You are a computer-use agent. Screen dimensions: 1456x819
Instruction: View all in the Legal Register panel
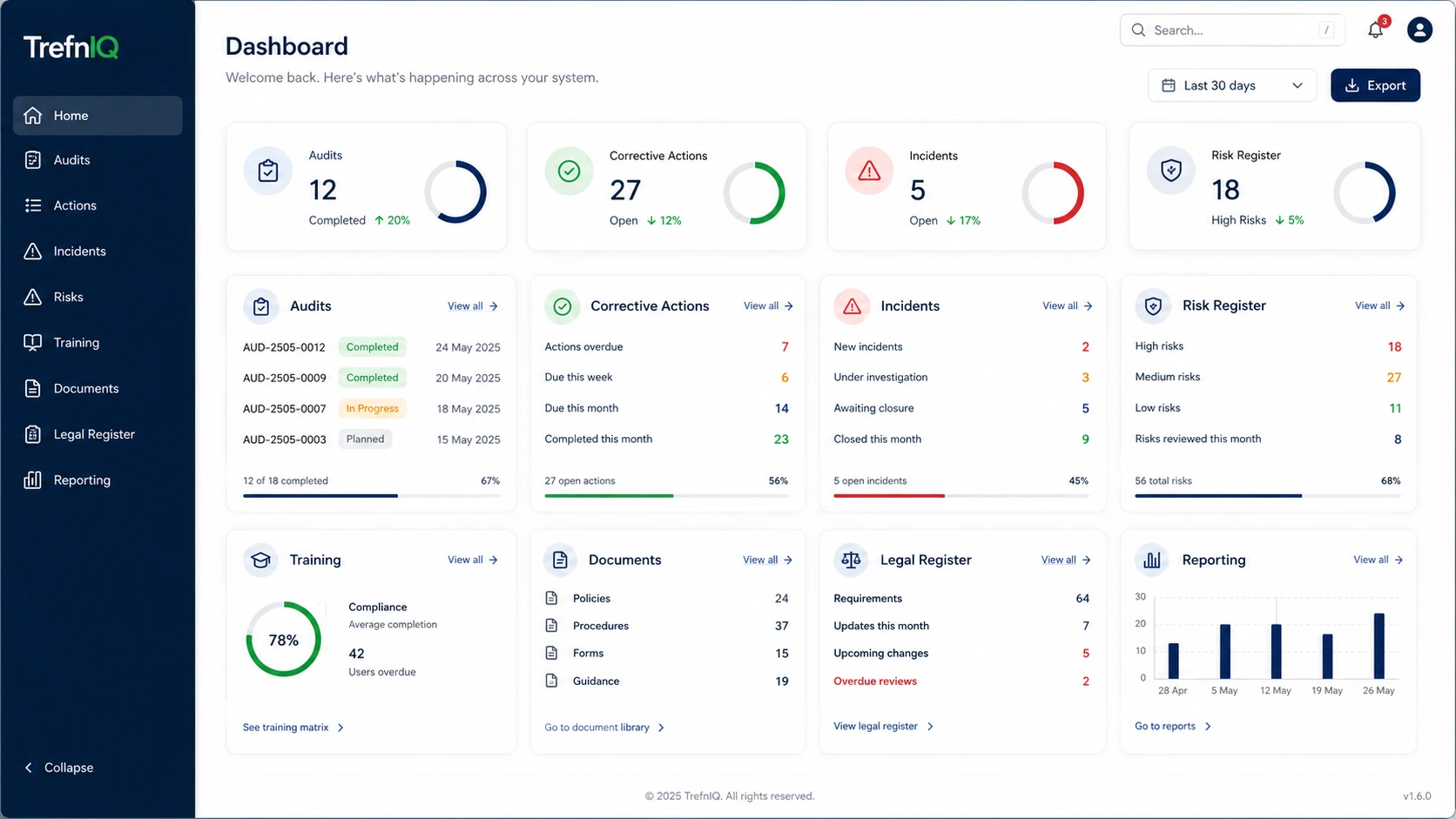tap(1067, 560)
